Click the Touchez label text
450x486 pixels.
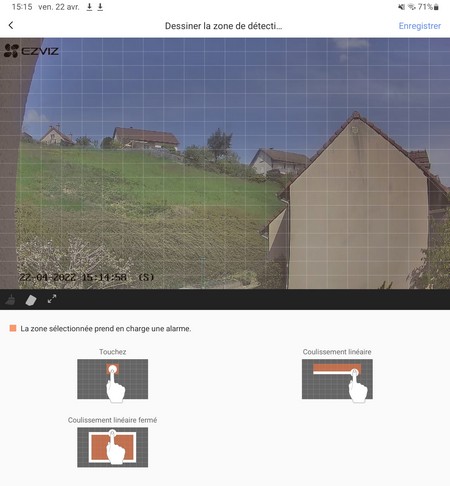tap(113, 352)
